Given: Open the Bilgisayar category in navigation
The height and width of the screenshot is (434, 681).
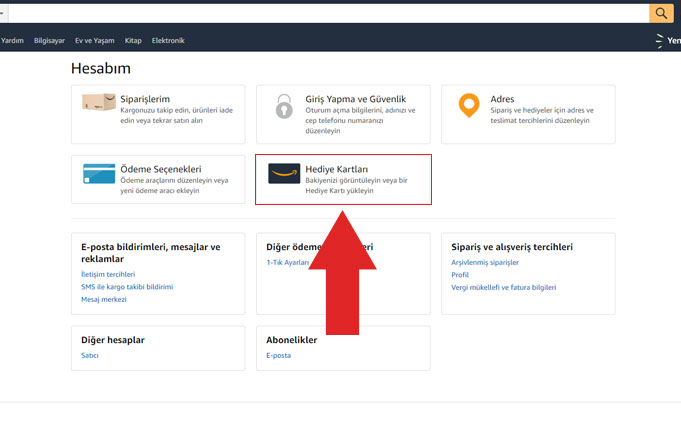Looking at the screenshot, I should [x=49, y=41].
